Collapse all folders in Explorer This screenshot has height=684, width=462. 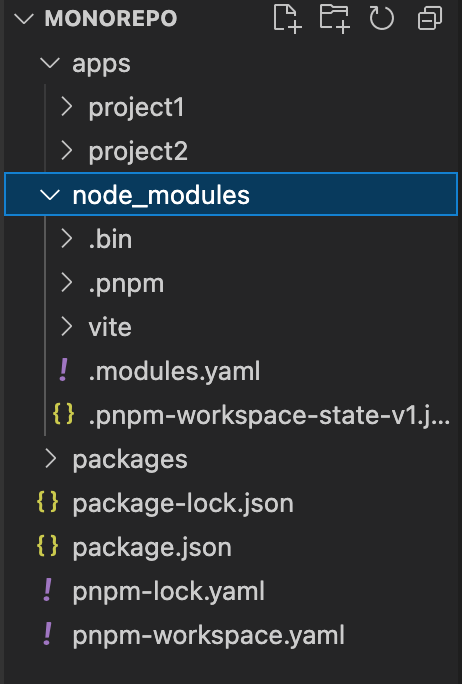430,19
